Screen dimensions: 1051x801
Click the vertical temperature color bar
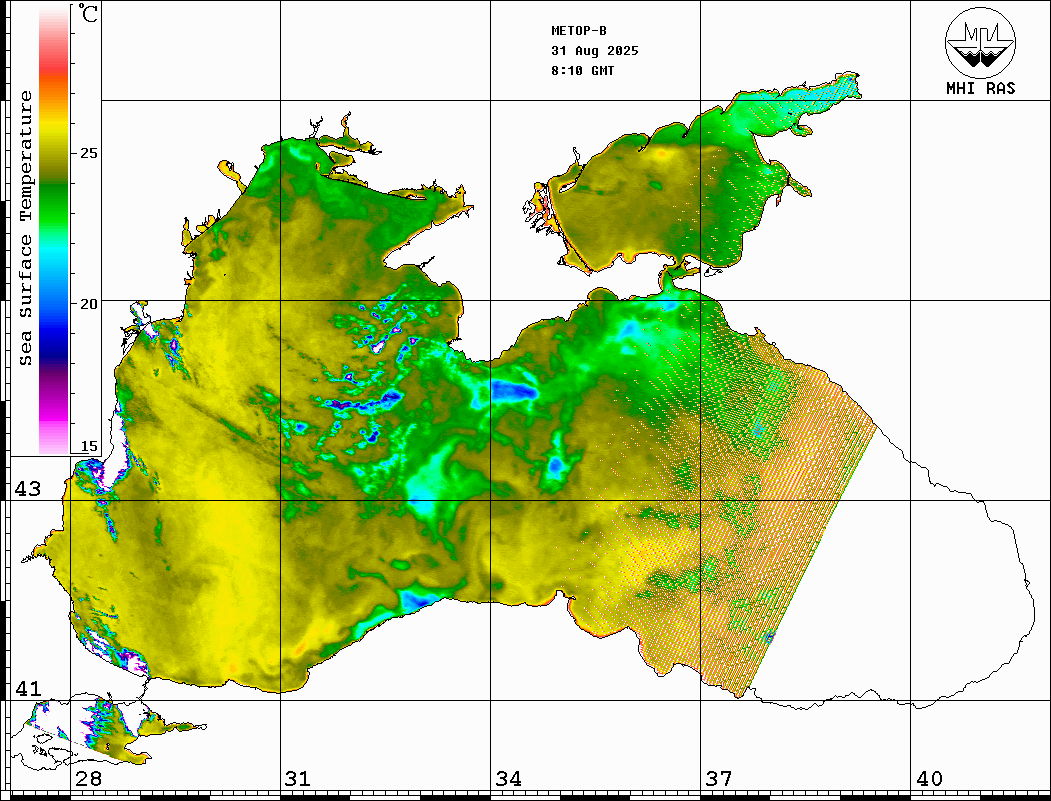pos(54,231)
